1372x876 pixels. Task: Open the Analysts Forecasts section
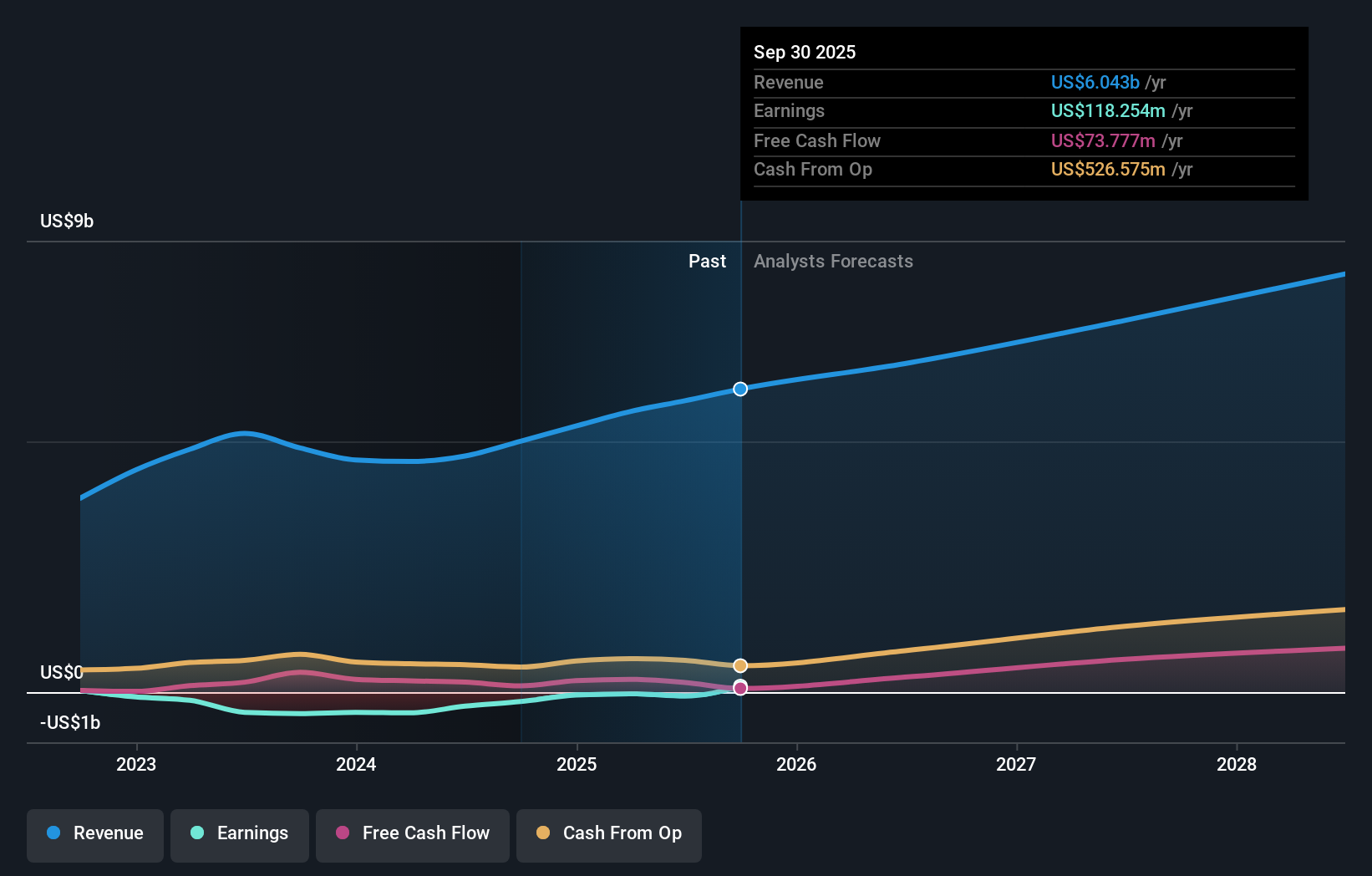(x=833, y=261)
